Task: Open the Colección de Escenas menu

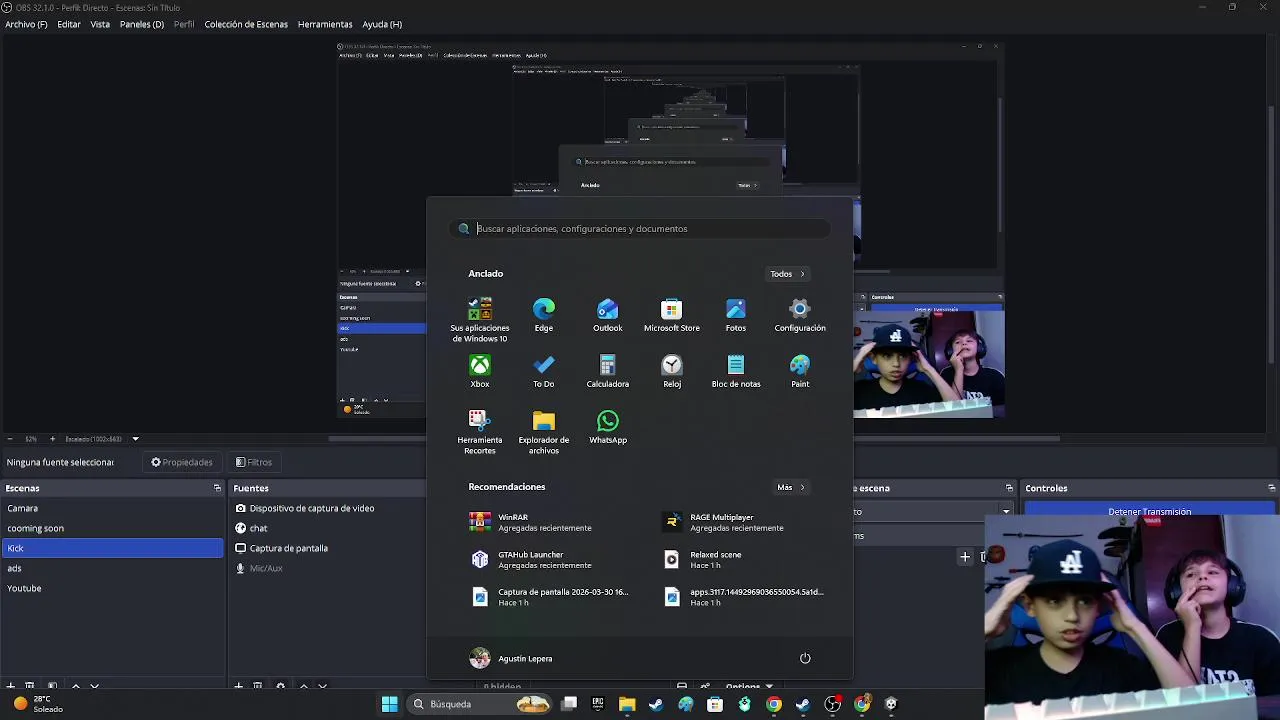Action: coord(246,24)
